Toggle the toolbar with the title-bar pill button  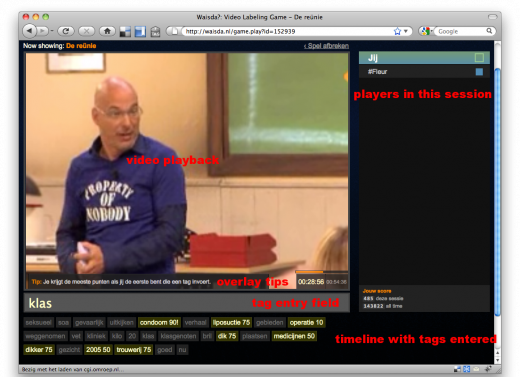tap(492, 17)
